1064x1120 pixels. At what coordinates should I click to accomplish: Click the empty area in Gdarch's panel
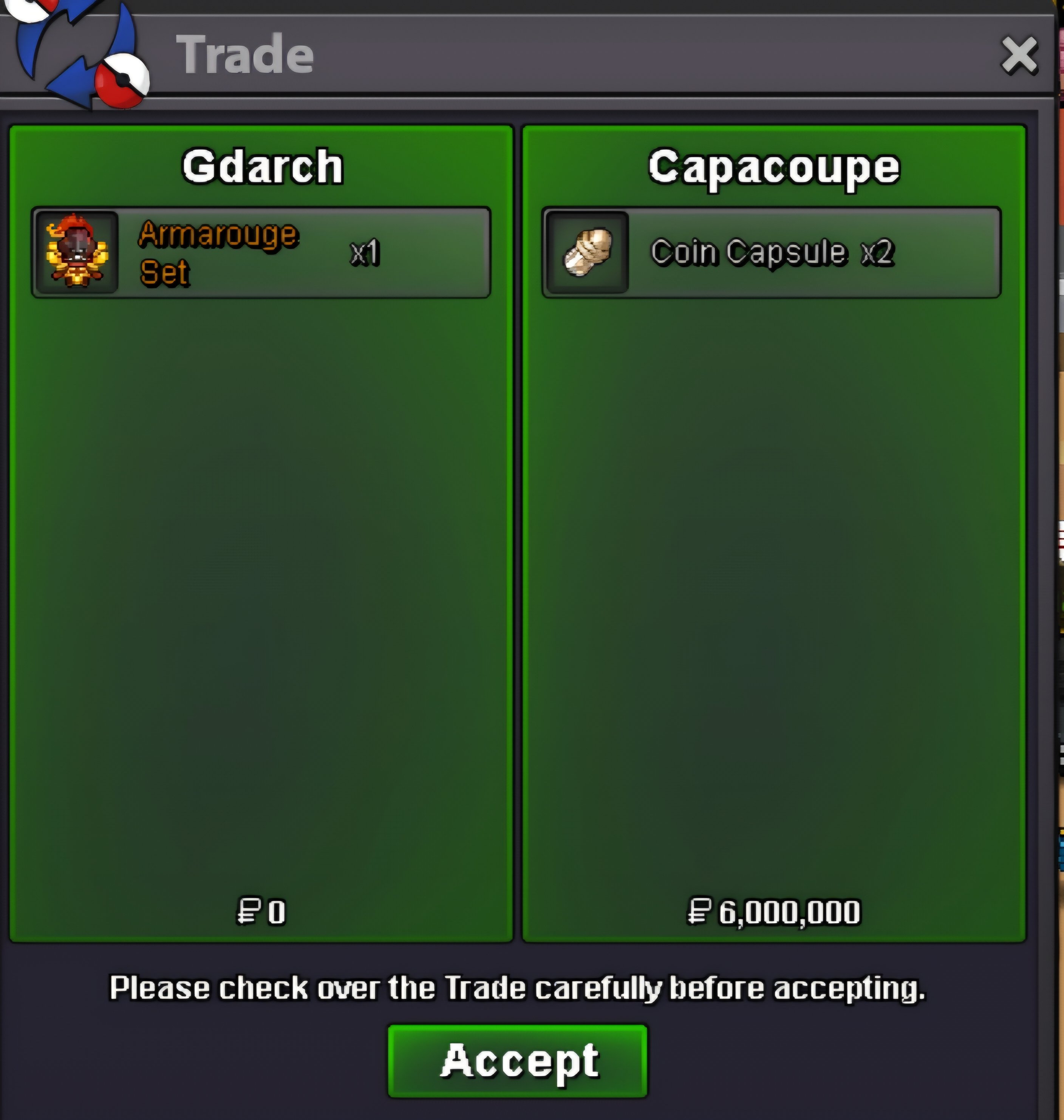pyautogui.click(x=261, y=596)
